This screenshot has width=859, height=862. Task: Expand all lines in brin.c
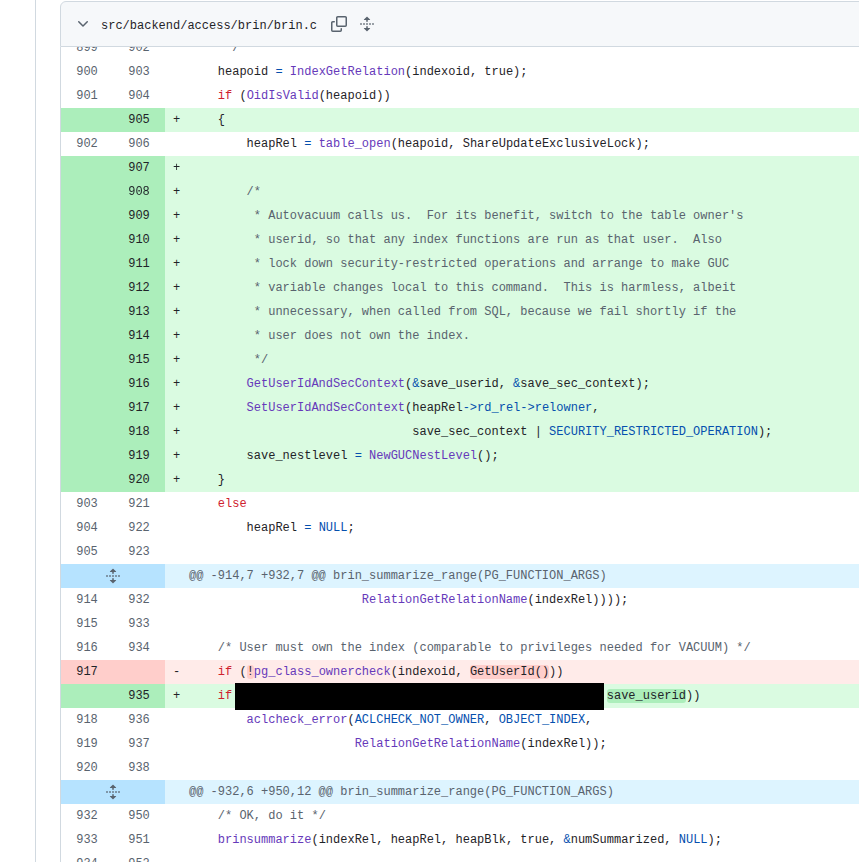point(367,24)
